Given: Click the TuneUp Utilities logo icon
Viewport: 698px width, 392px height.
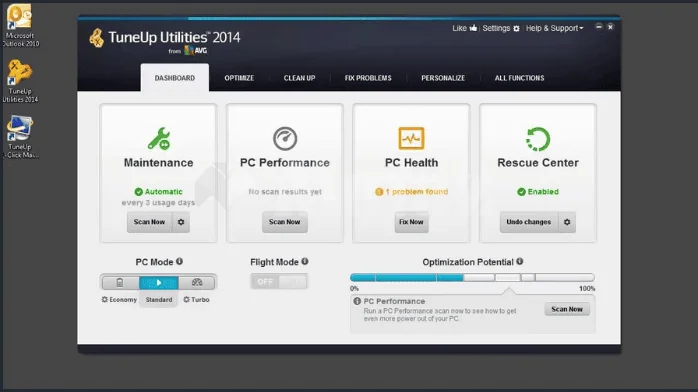Looking at the screenshot, I should [96, 38].
